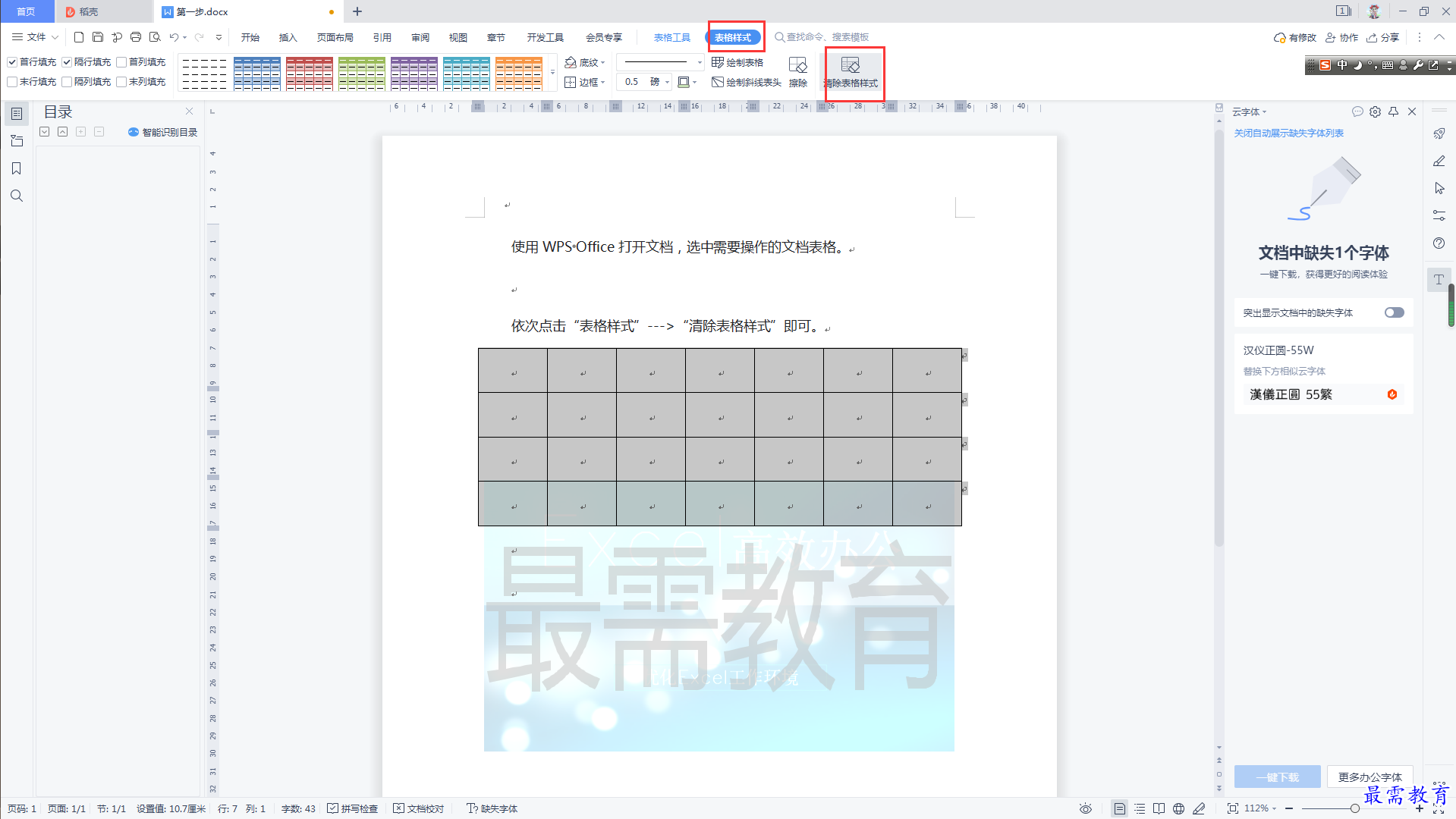Select the Draw Diagonal Header (绘制斜线表头) tool
1456x819 pixels.
pos(747,82)
